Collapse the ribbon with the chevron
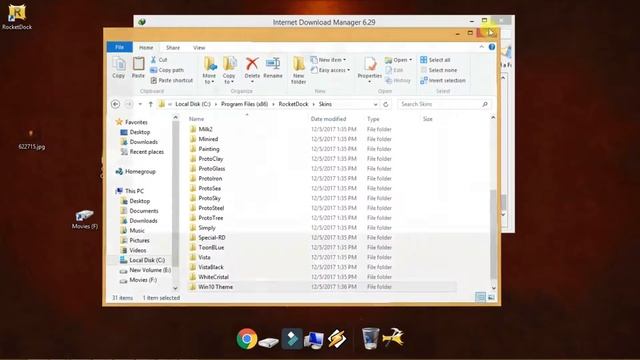640x360 pixels. click(482, 47)
